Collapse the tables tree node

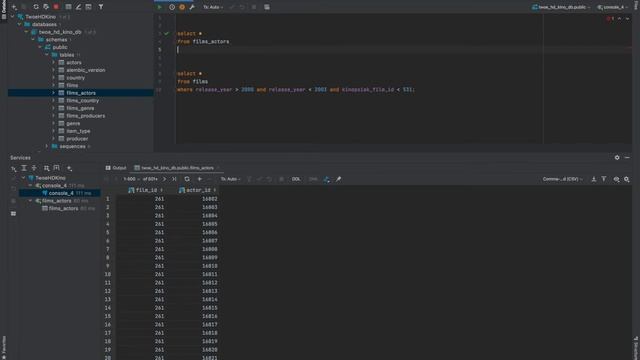pos(47,55)
